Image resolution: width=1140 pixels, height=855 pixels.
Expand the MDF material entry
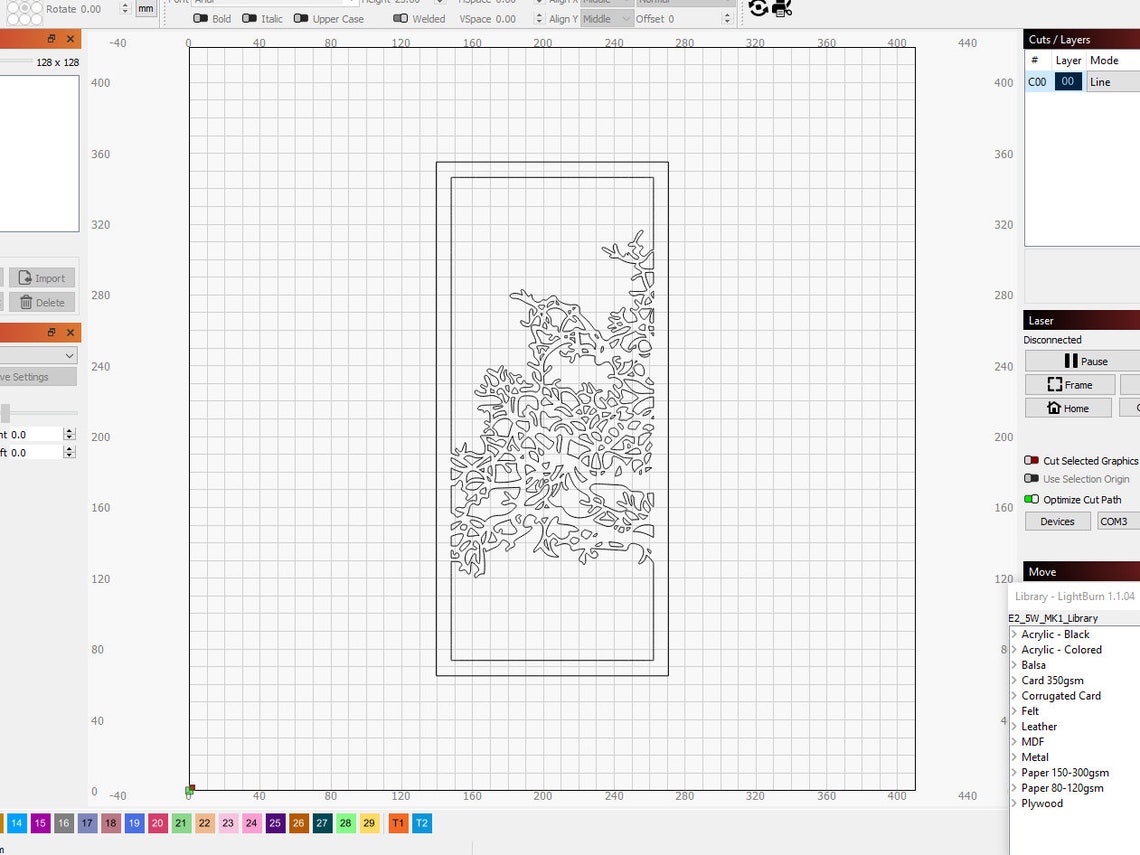click(x=1016, y=741)
